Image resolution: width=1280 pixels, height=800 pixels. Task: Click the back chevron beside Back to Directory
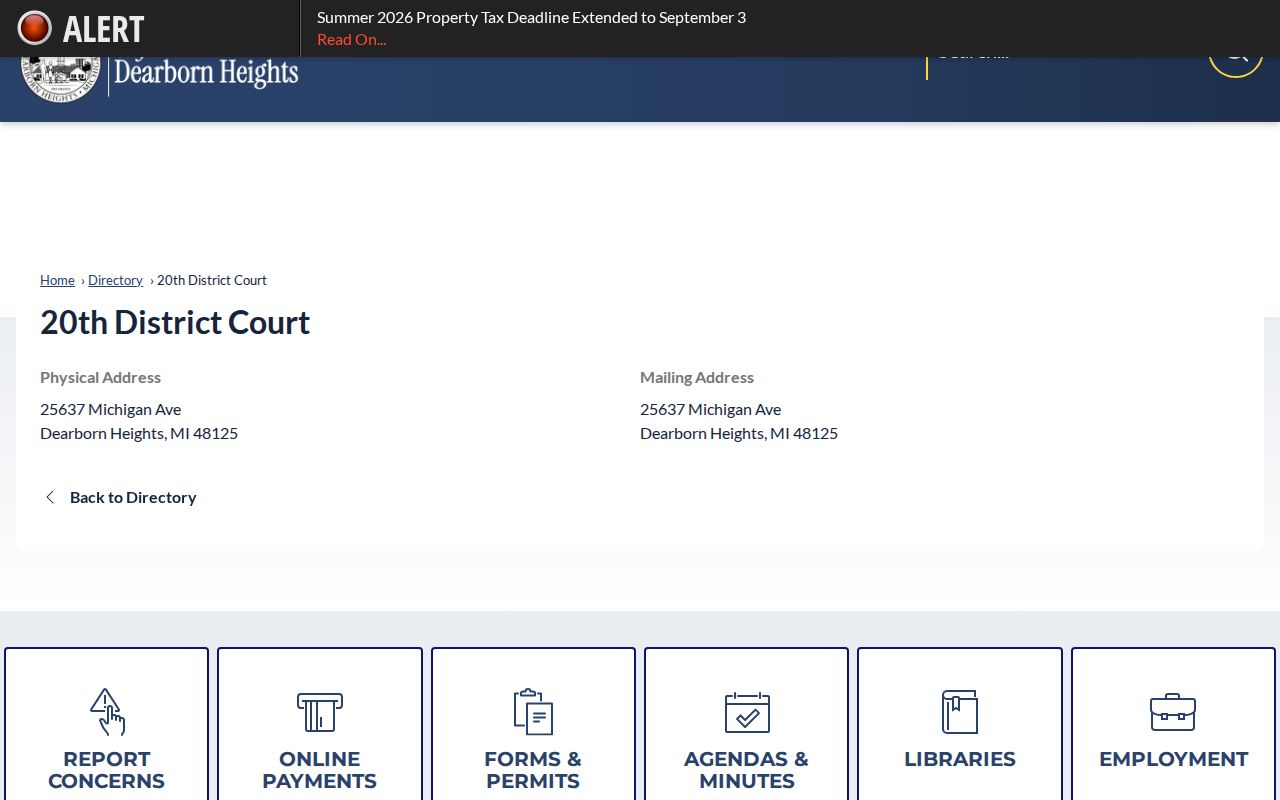tap(50, 497)
